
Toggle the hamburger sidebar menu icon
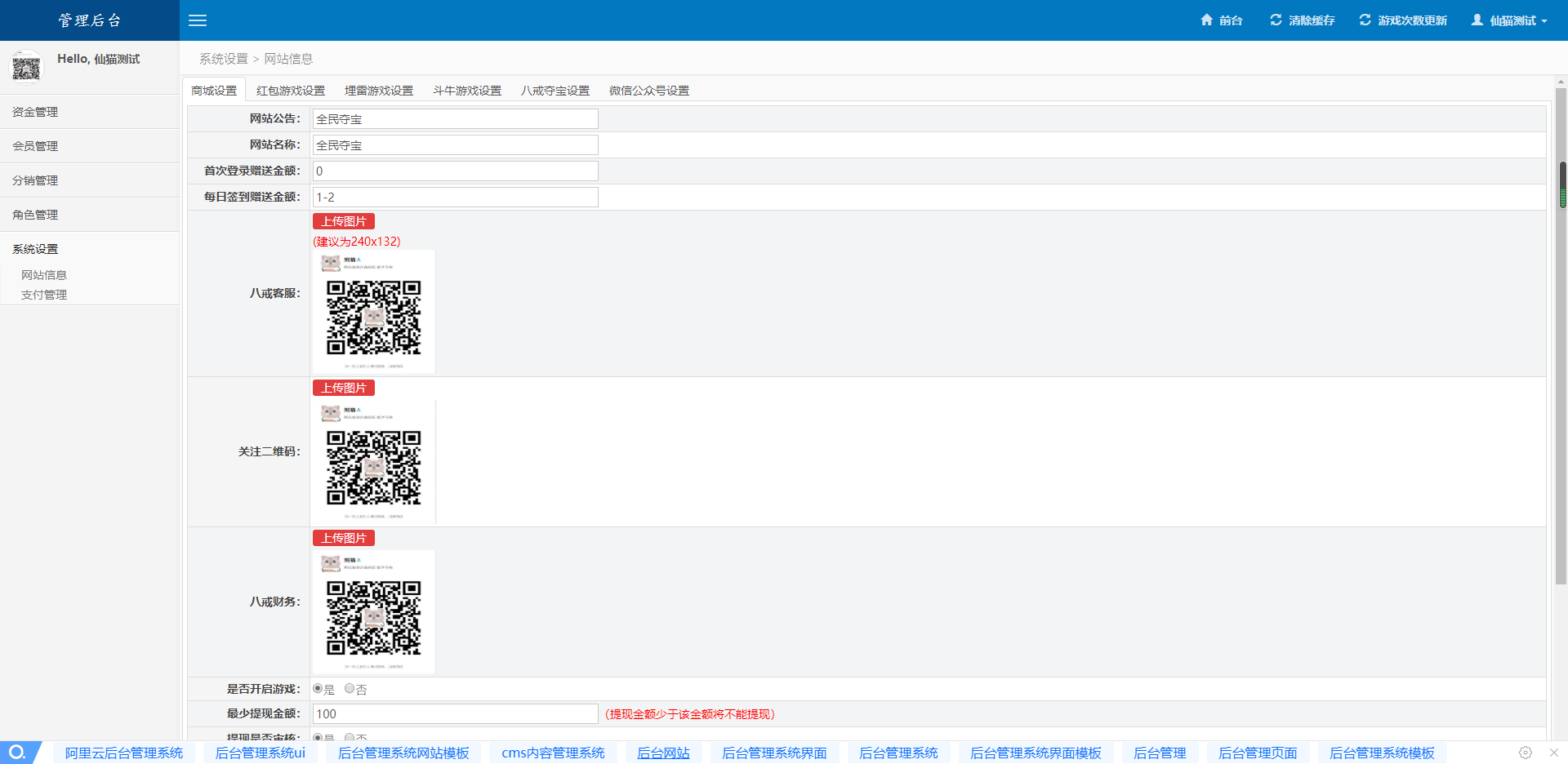(198, 20)
